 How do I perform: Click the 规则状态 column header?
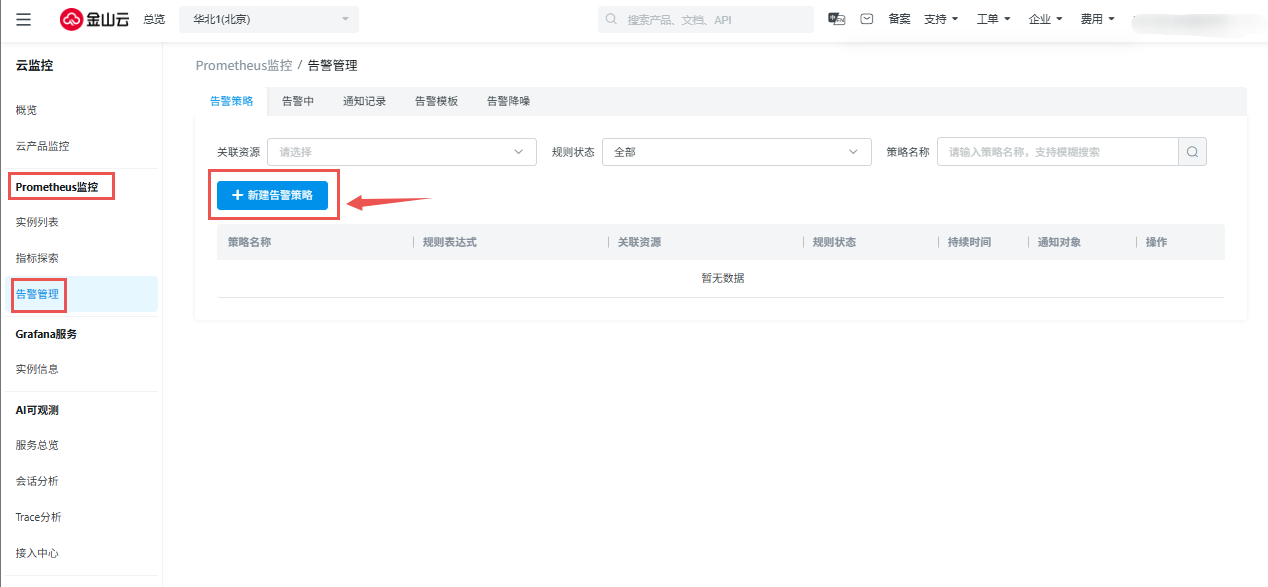834,242
